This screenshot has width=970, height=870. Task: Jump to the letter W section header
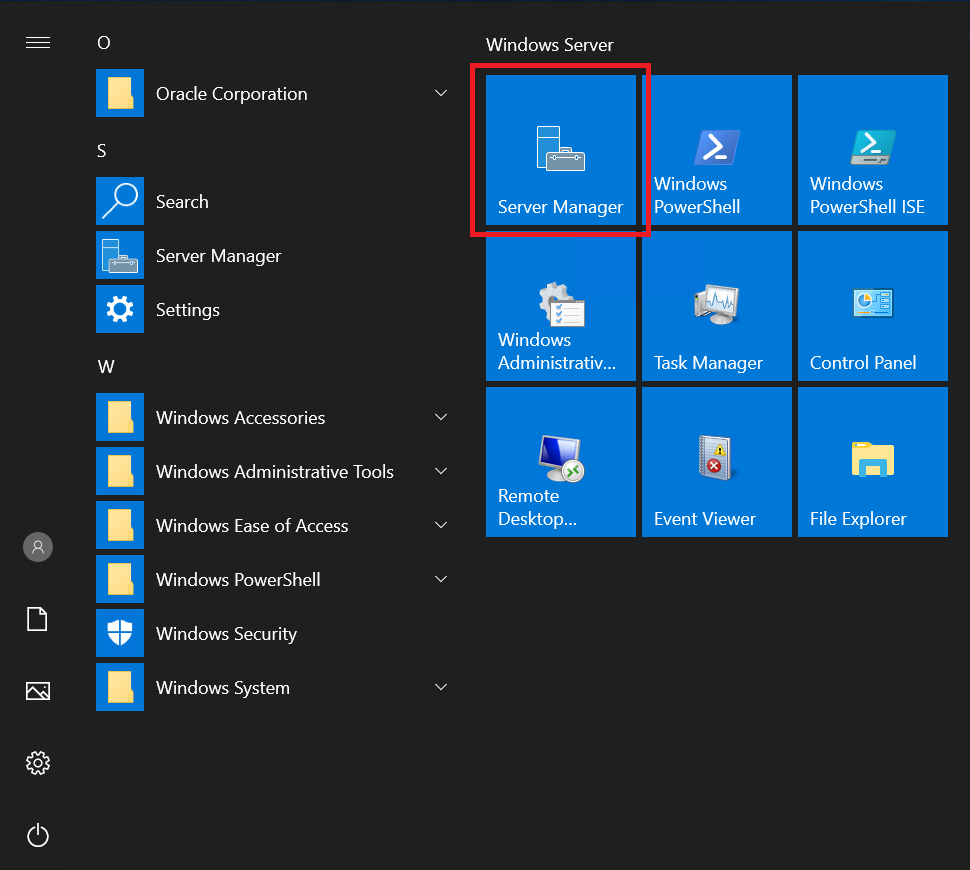pos(106,367)
